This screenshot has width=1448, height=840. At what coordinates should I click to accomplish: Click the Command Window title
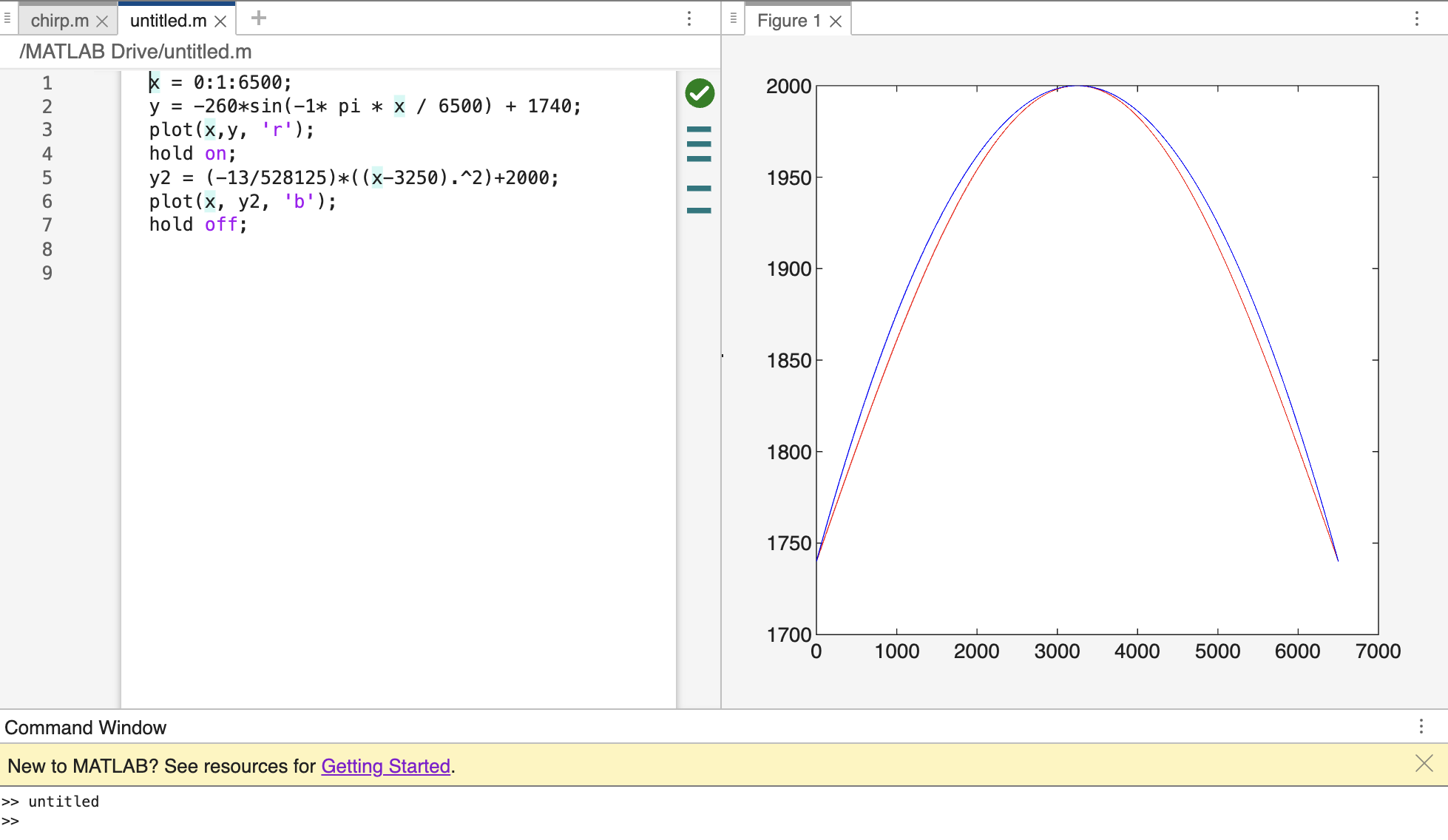(x=86, y=728)
